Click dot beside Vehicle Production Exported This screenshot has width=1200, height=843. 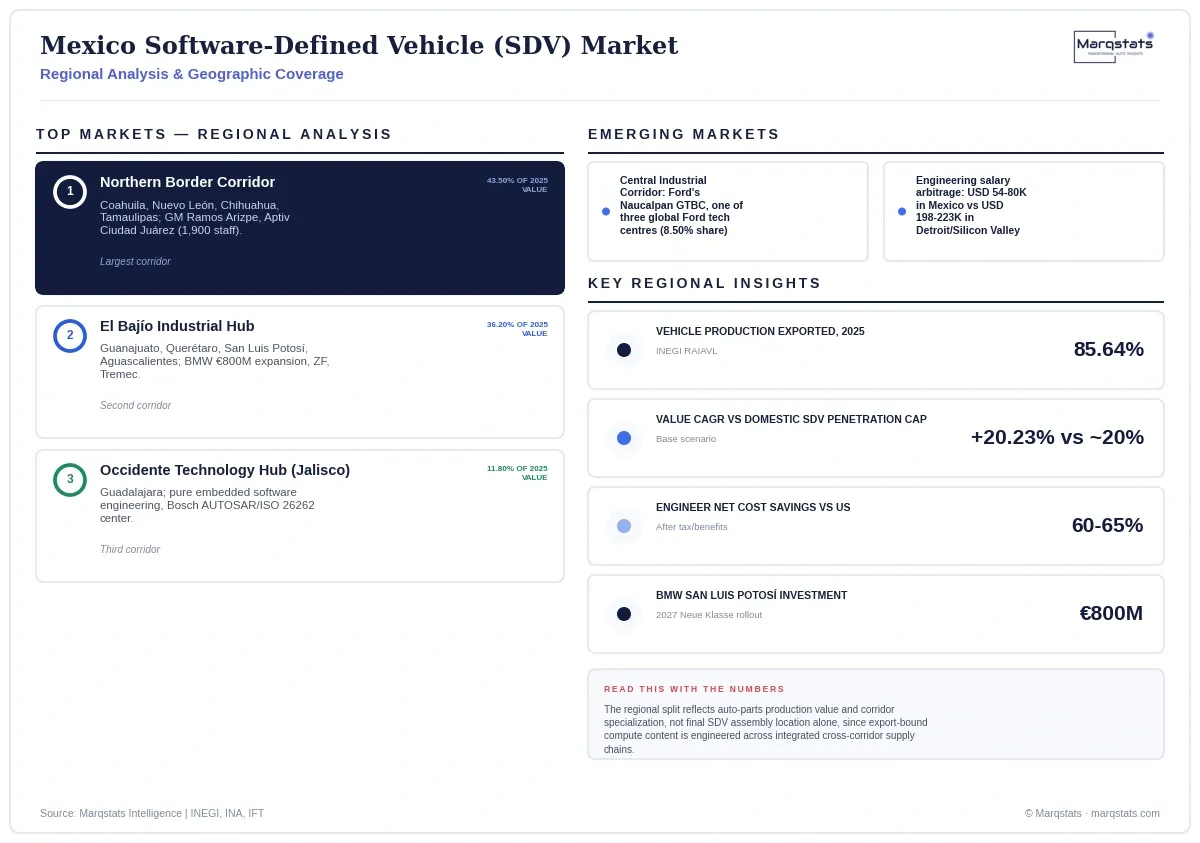point(624,350)
